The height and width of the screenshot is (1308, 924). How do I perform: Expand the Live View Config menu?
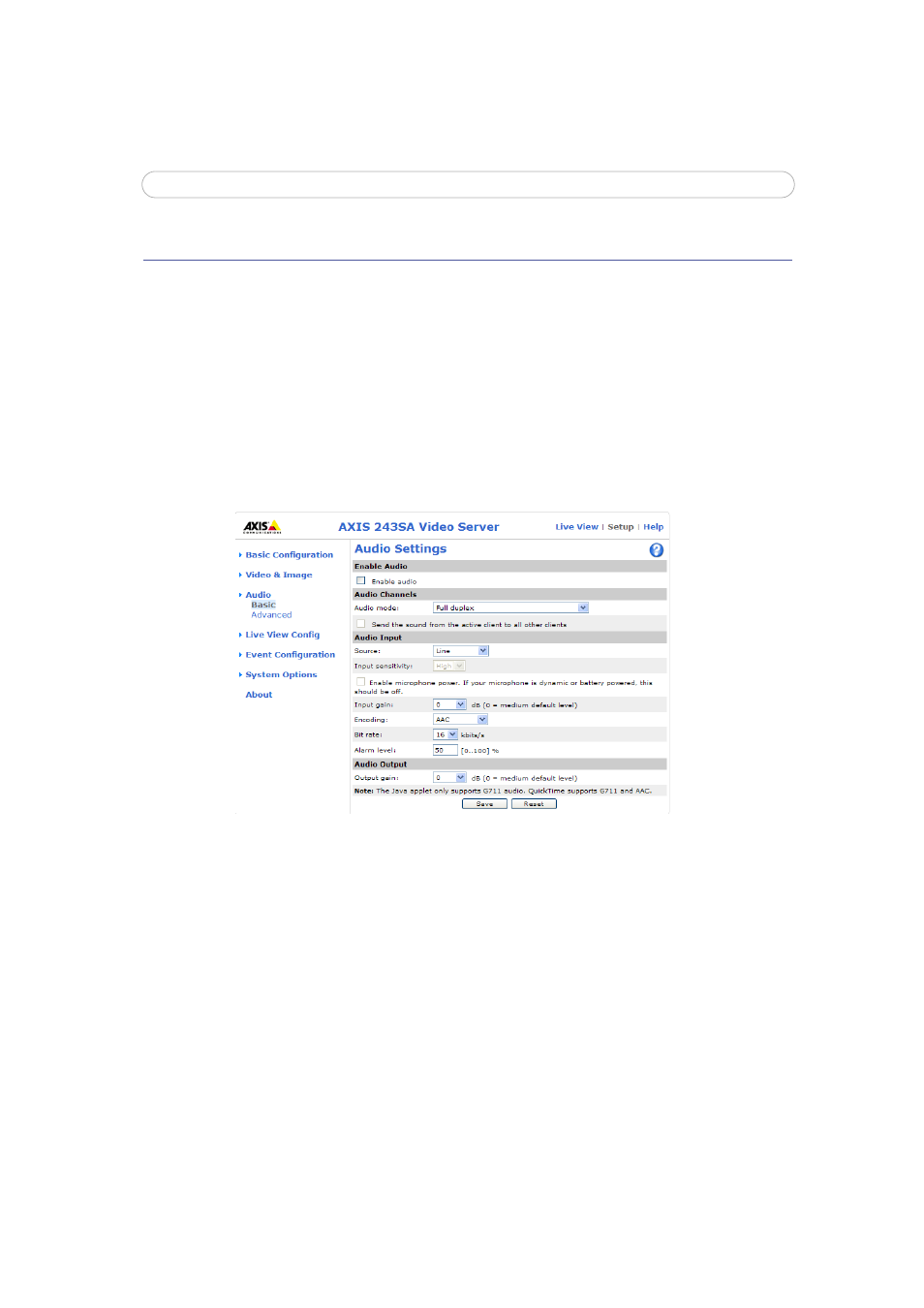click(282, 636)
